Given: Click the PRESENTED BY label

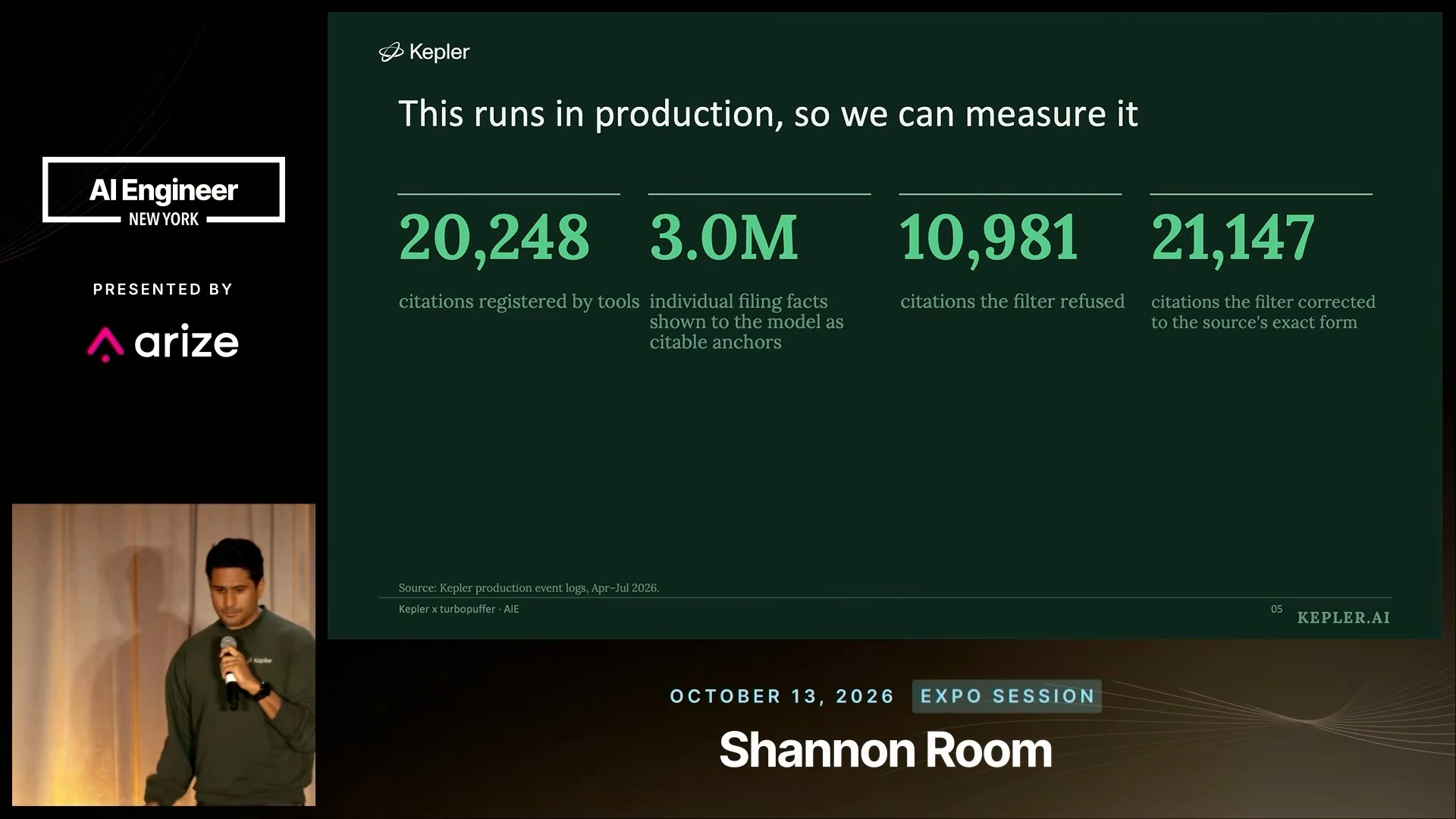Looking at the screenshot, I should (x=163, y=289).
